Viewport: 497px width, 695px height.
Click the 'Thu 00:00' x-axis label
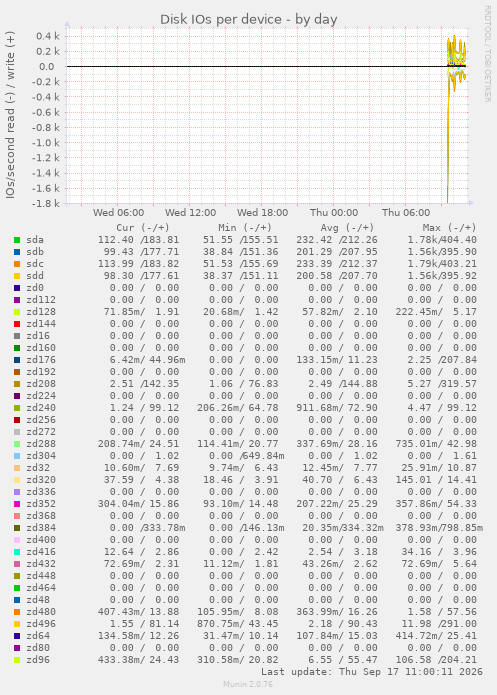point(334,213)
